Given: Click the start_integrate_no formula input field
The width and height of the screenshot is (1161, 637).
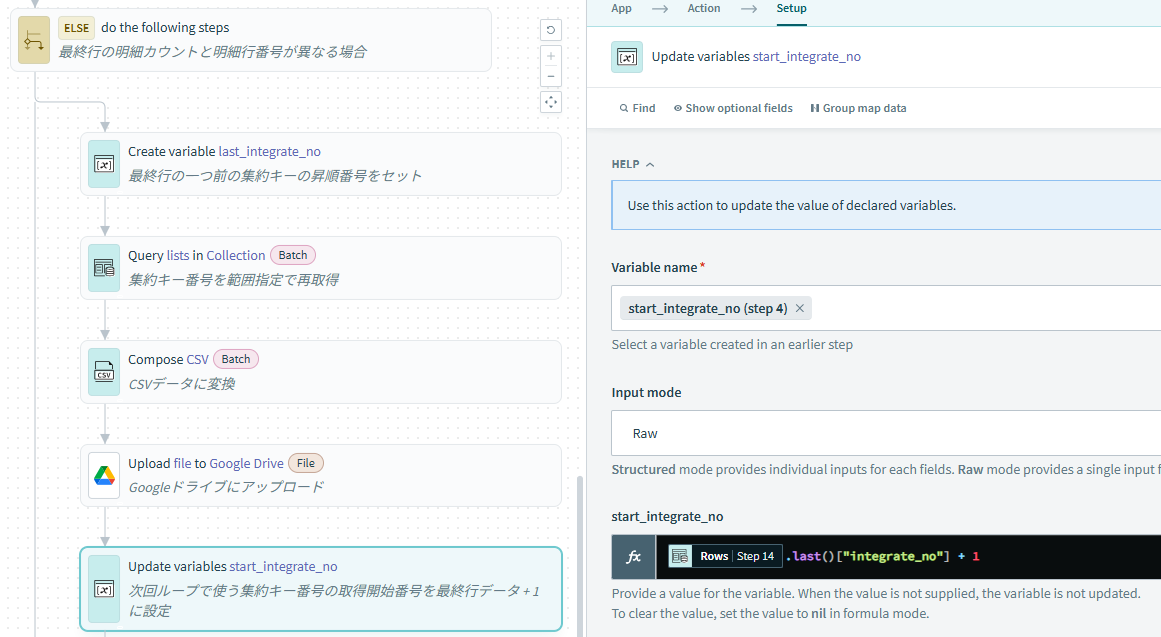Looking at the screenshot, I should [x=909, y=557].
